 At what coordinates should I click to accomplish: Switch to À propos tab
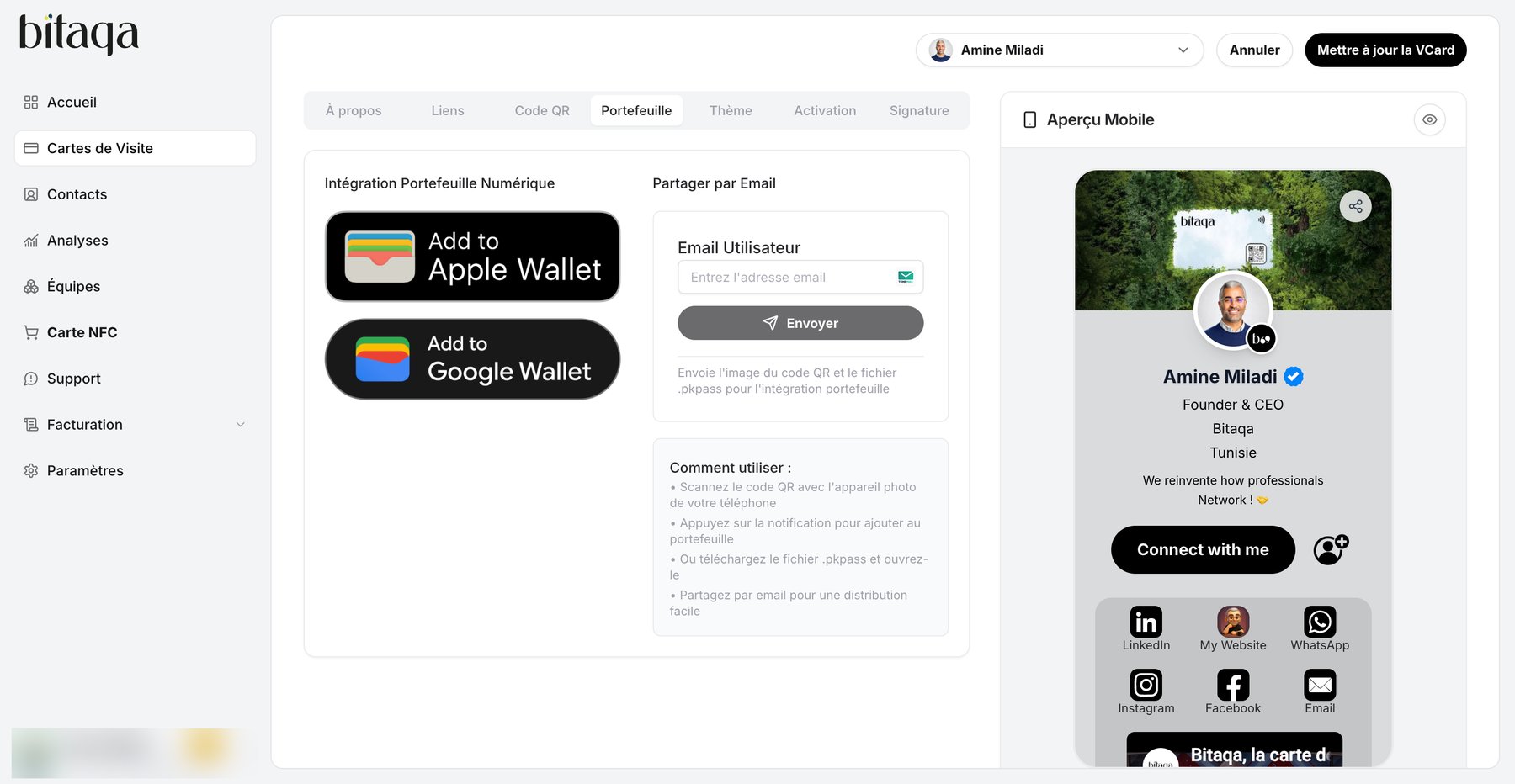click(x=353, y=110)
